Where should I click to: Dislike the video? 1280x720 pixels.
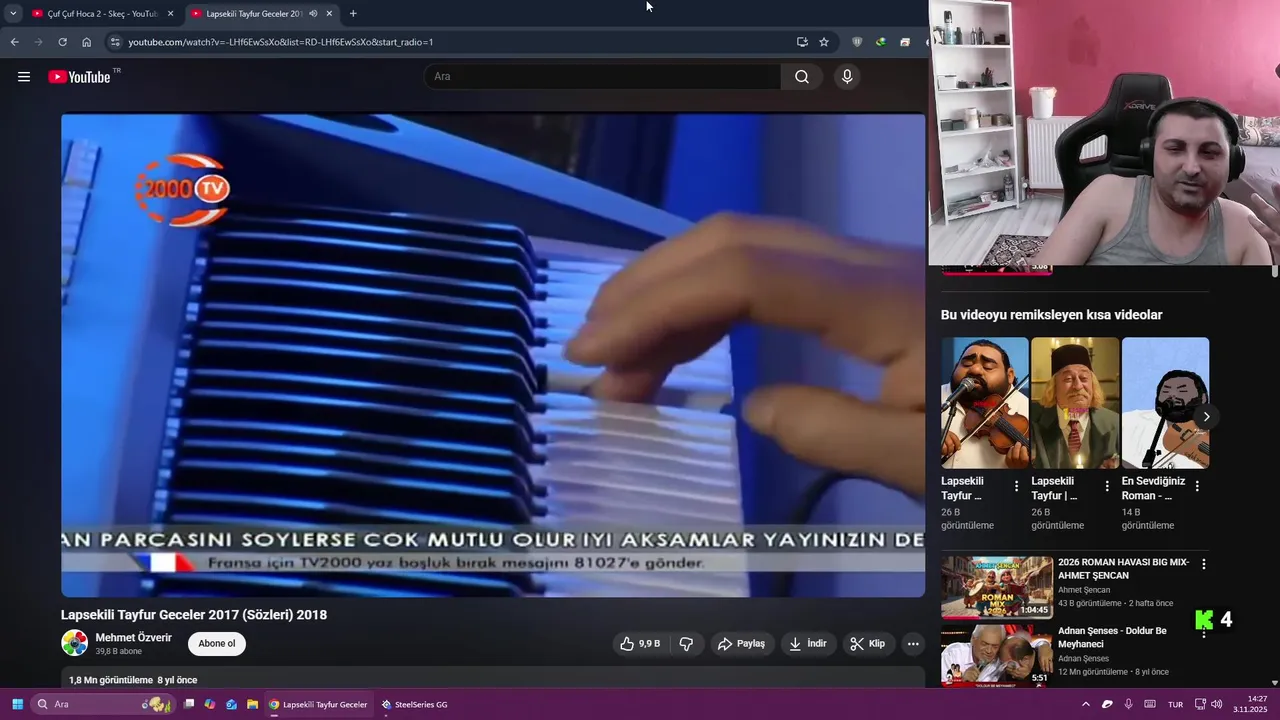(x=686, y=644)
